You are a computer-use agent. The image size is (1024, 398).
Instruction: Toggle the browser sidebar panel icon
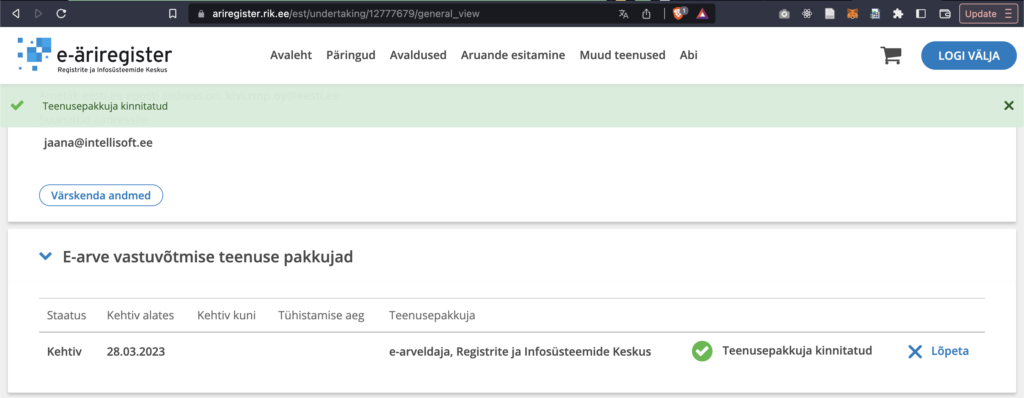921,13
